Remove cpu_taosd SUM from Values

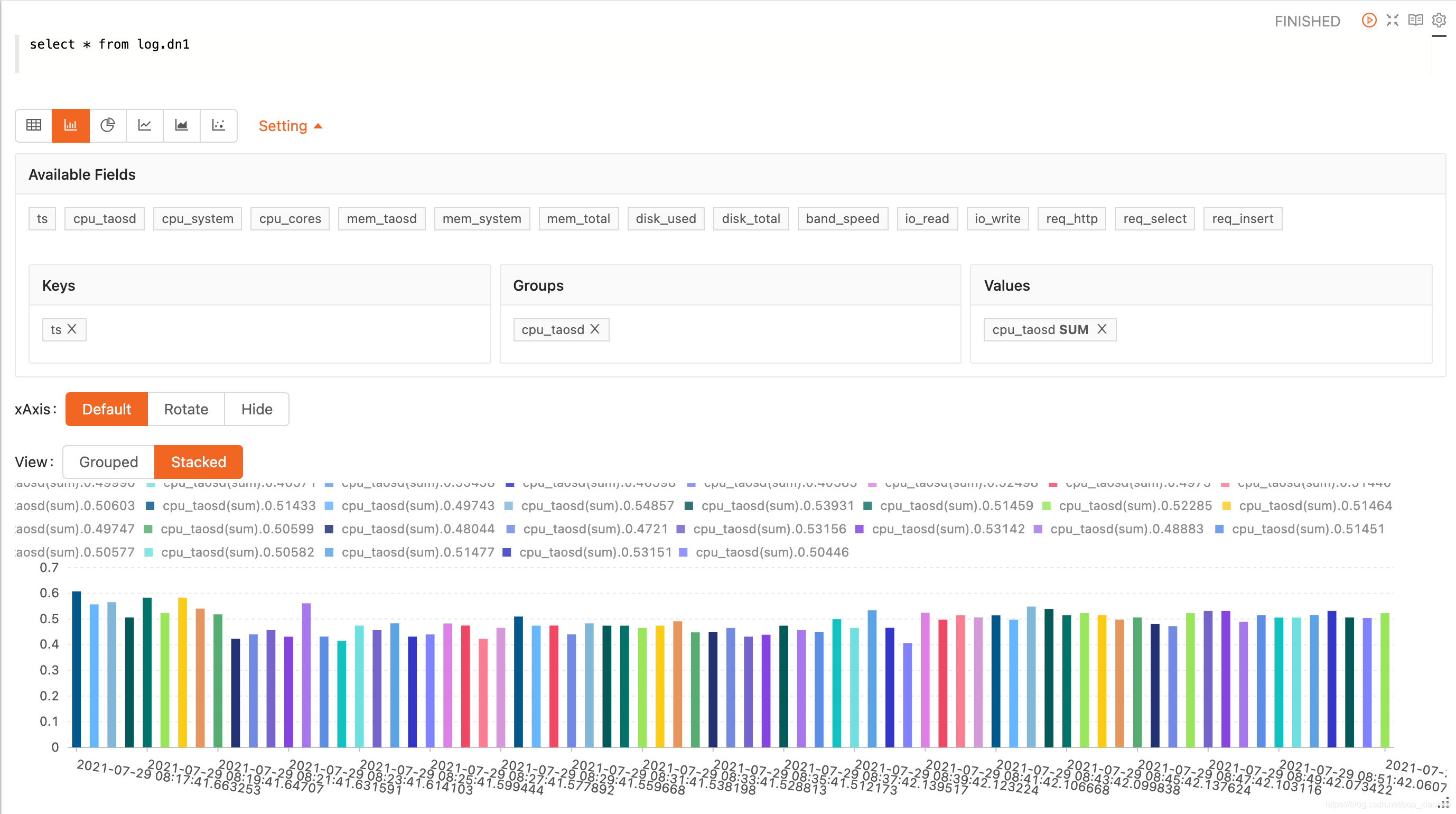tap(1102, 329)
